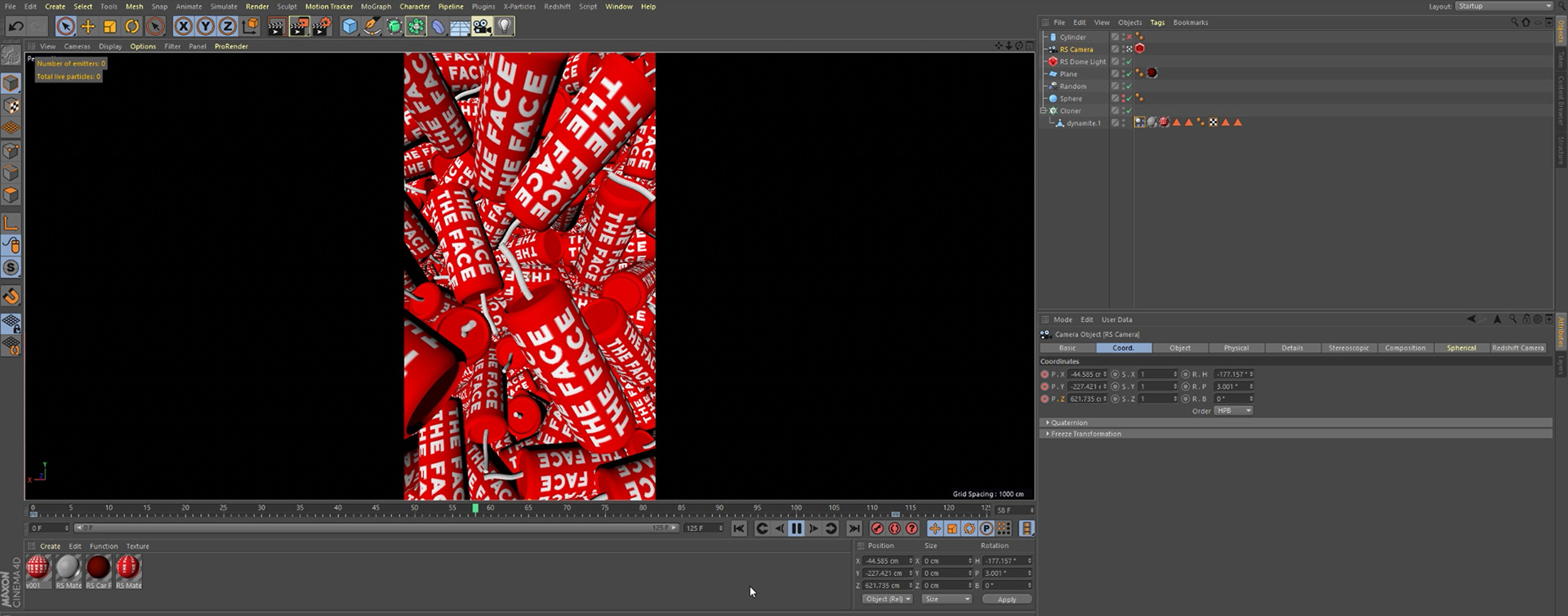Select dynamite.1 object in tree
Image resolution: width=1568 pixels, height=616 pixels.
pos(1083,123)
